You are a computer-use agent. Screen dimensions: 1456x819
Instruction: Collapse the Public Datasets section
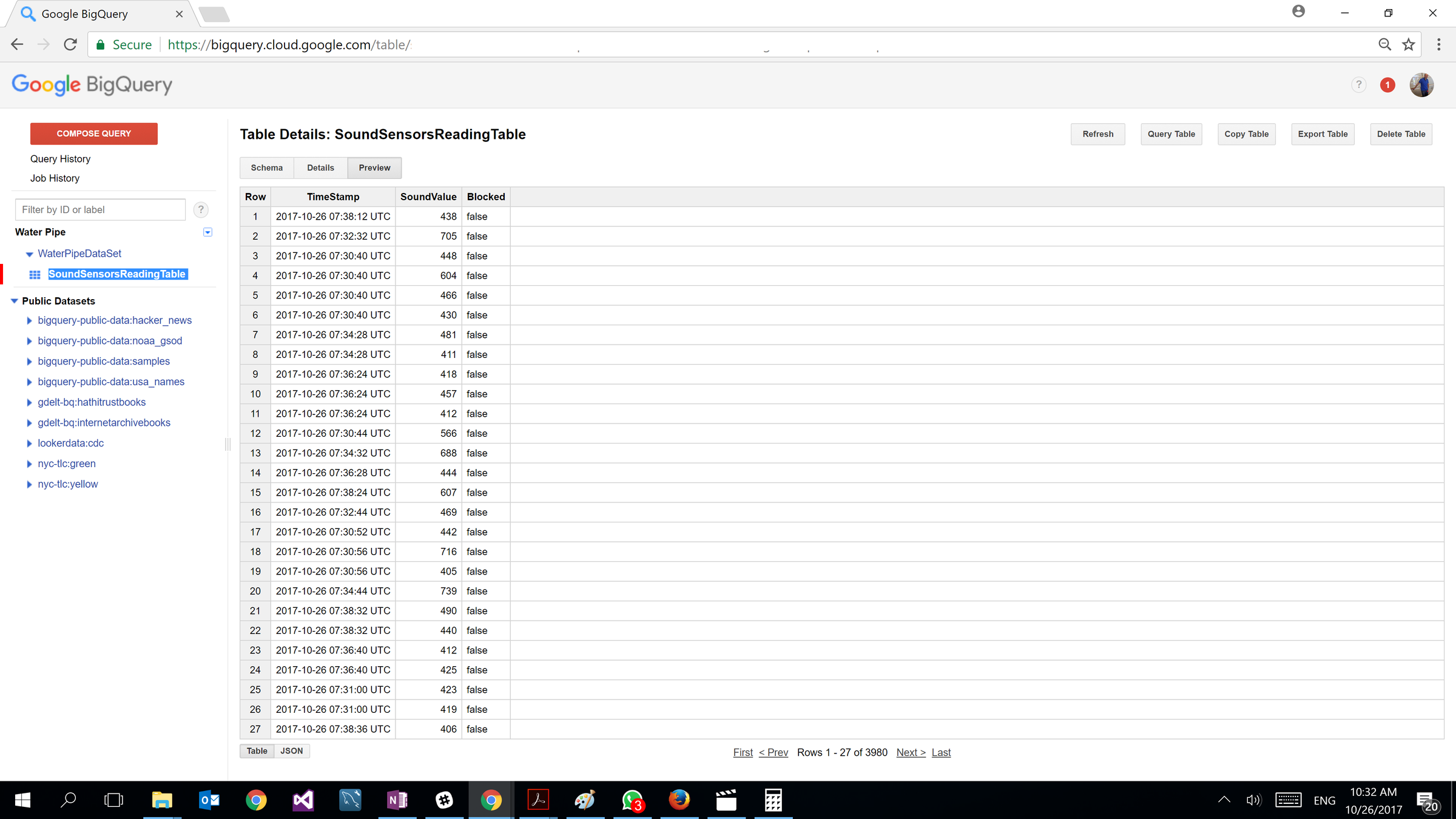[15, 301]
